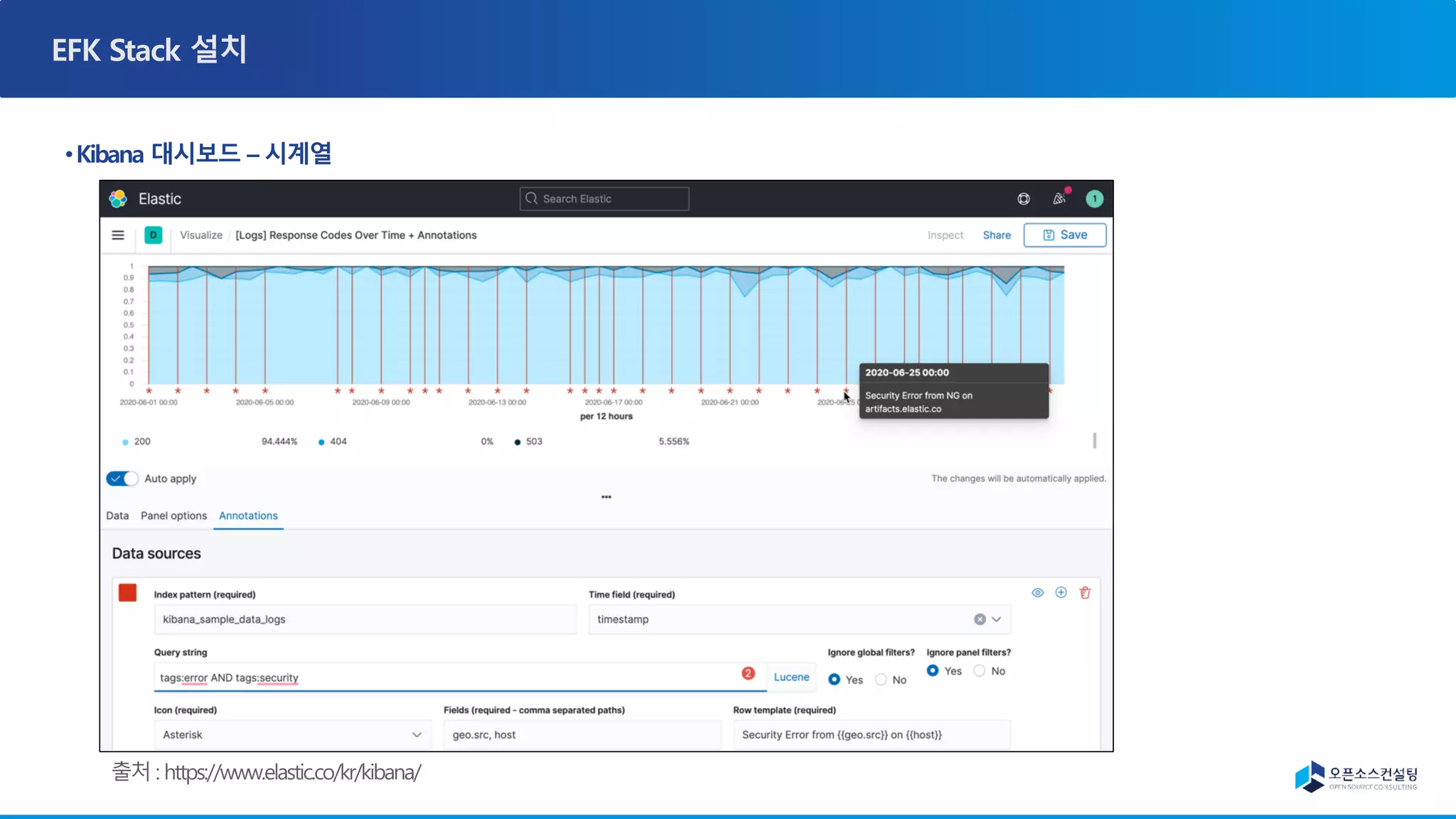Switch to the Panel options tab
Viewport: 1456px width, 819px height.
click(x=173, y=515)
